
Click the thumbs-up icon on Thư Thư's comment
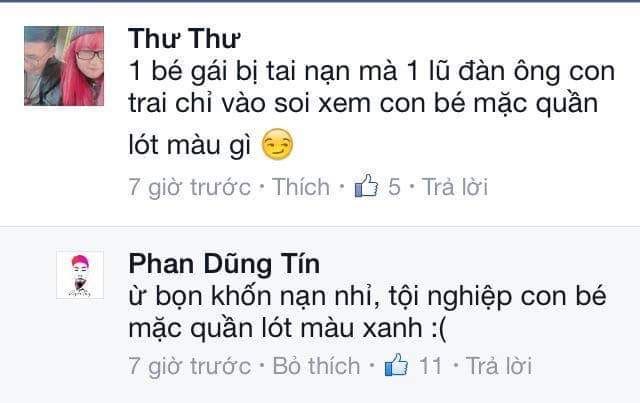pos(366,186)
